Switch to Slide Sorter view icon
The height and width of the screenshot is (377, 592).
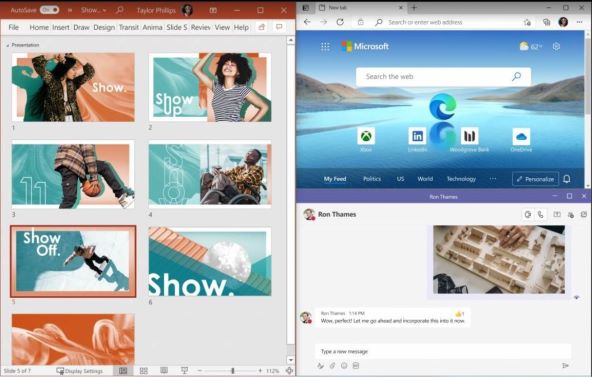click(x=143, y=371)
